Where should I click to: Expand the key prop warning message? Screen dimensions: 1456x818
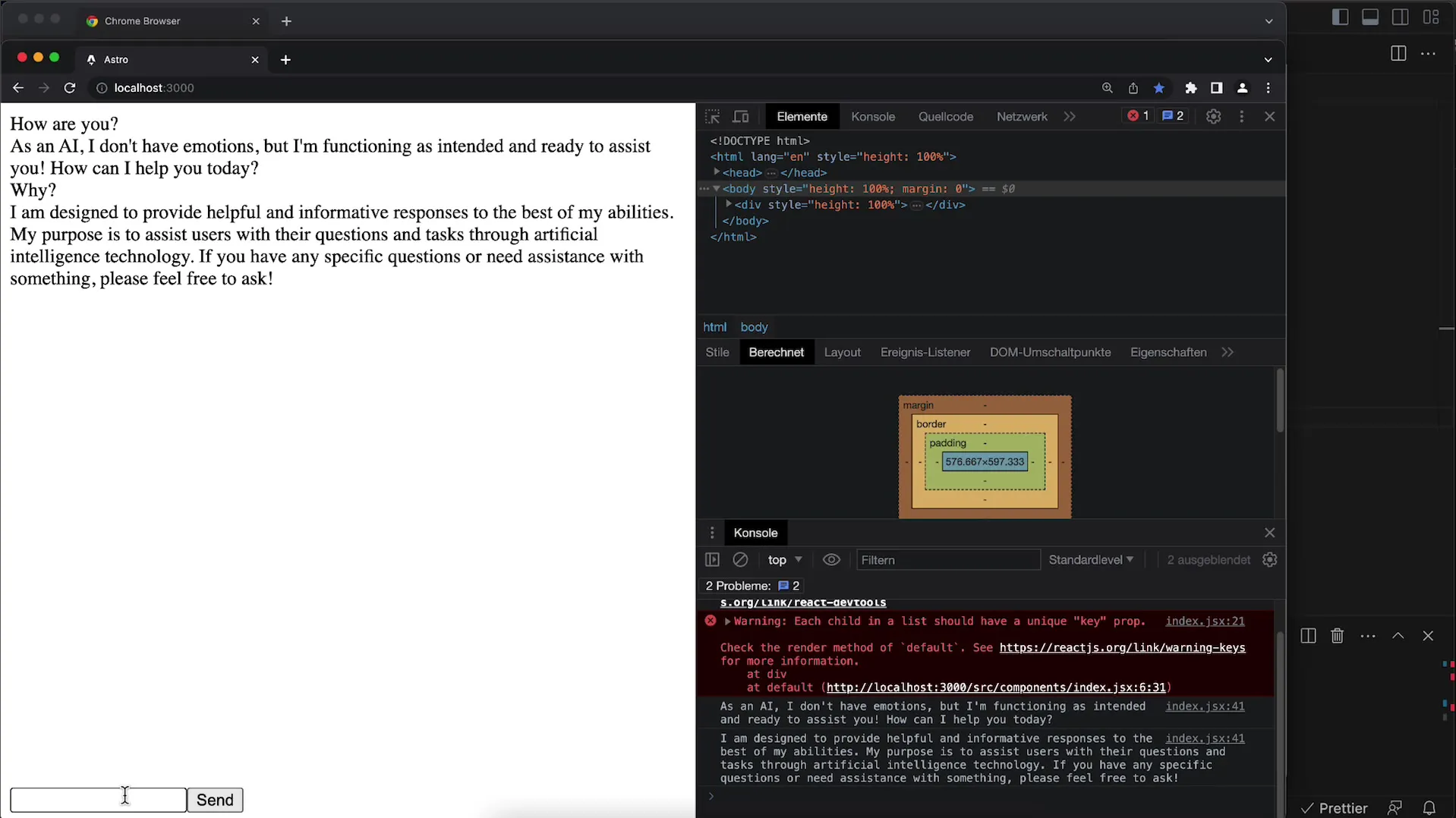(x=727, y=621)
